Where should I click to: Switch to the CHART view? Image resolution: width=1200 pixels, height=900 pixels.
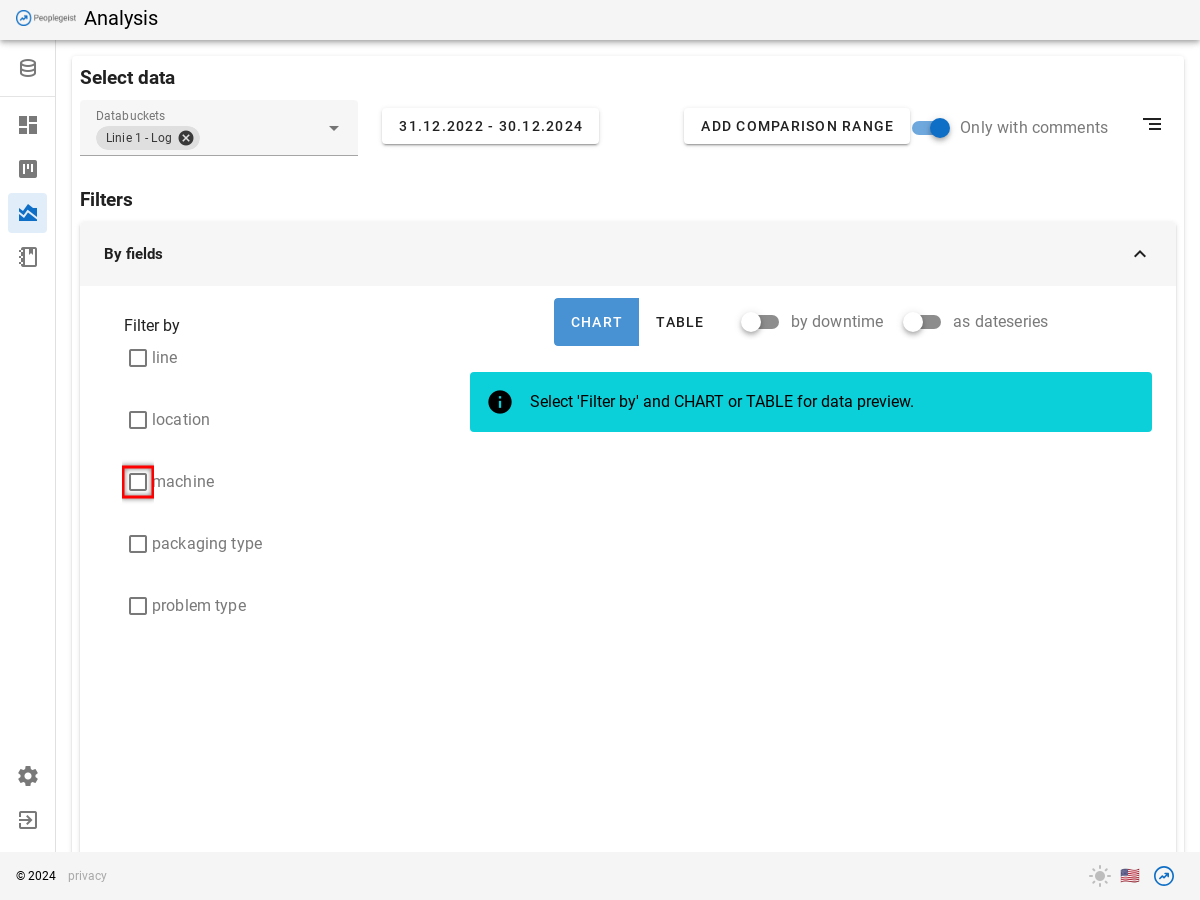tap(596, 322)
